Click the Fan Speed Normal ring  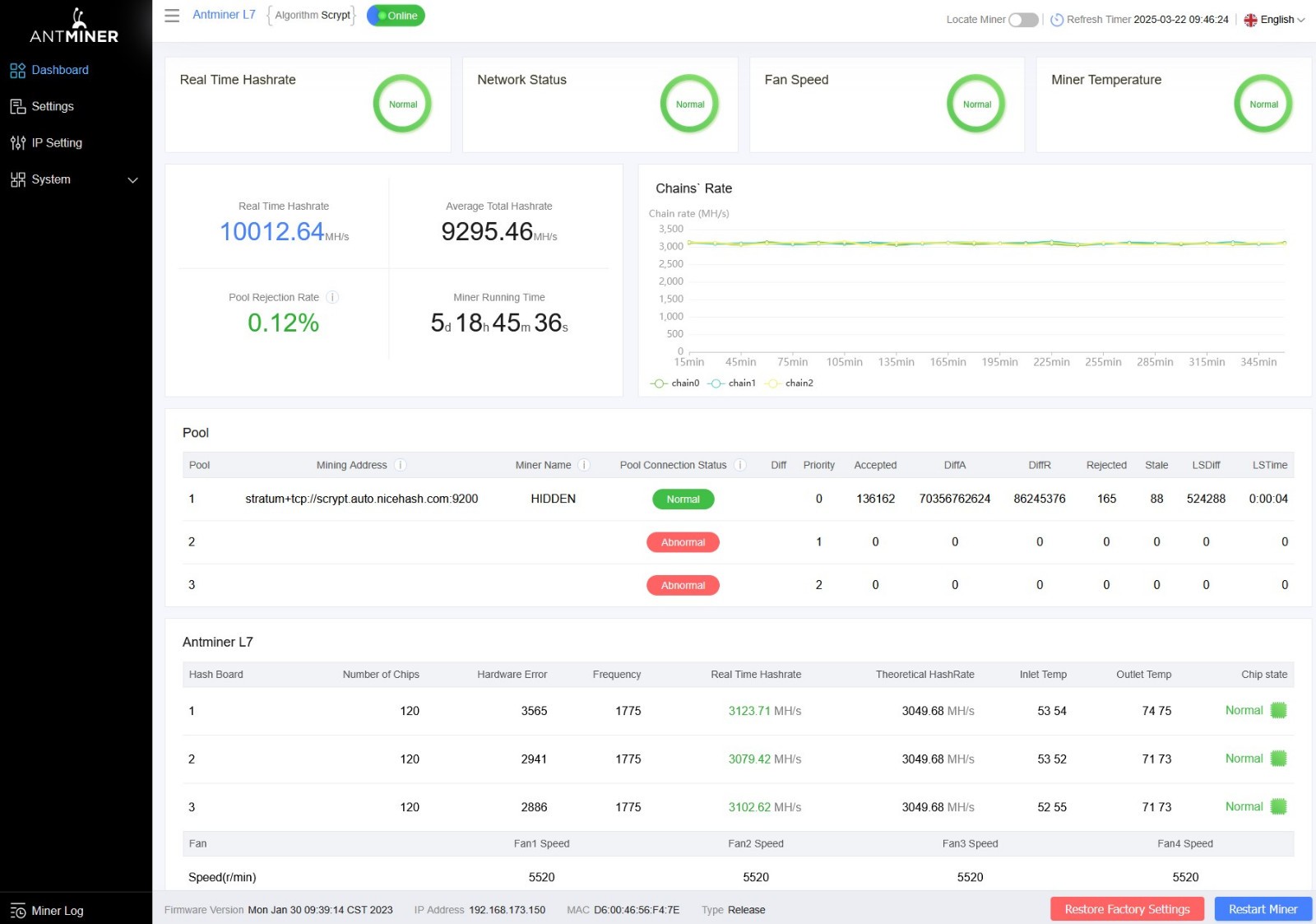click(x=976, y=104)
